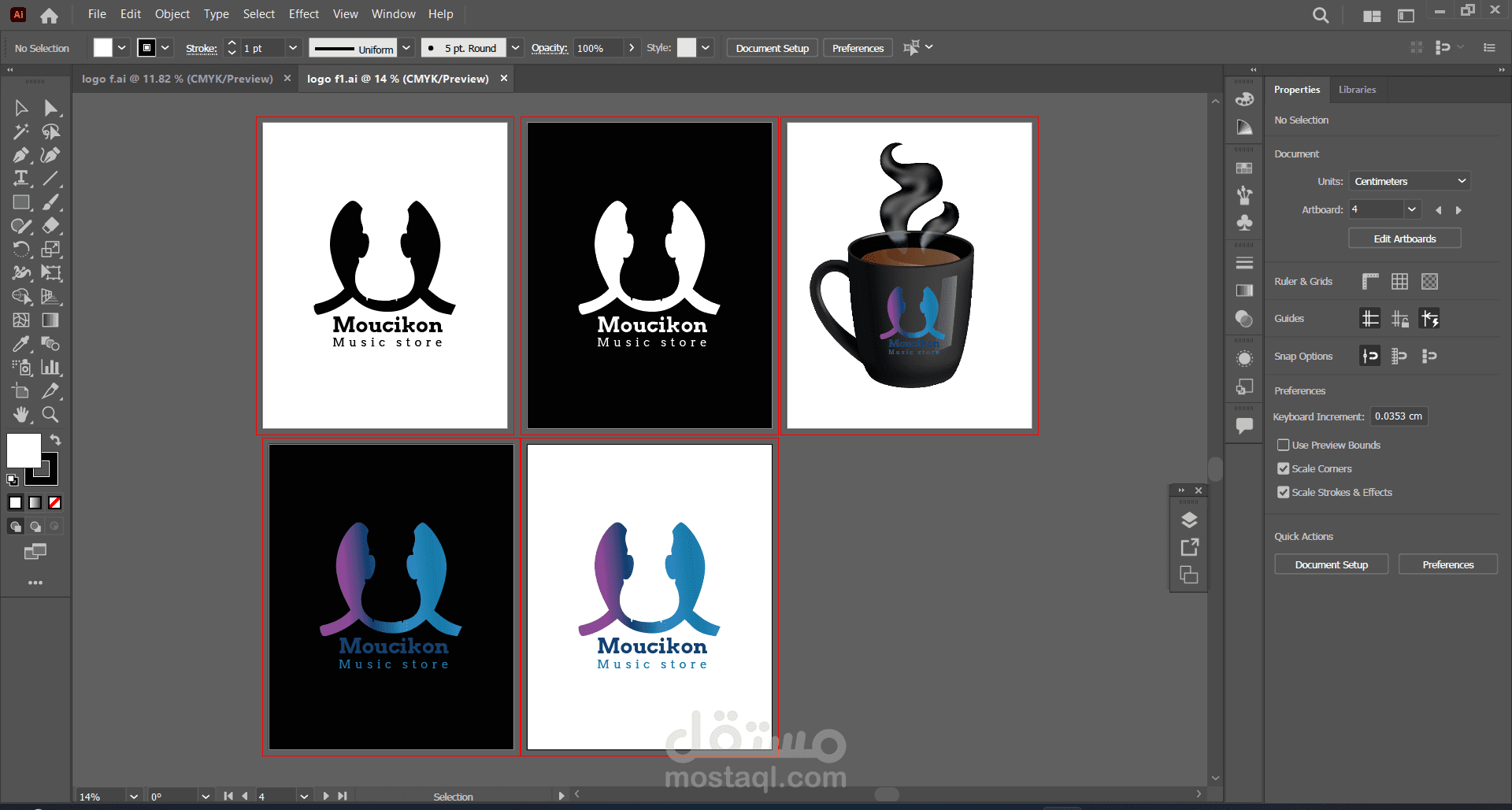Click the white fill color swatch in toolbox

23,450
